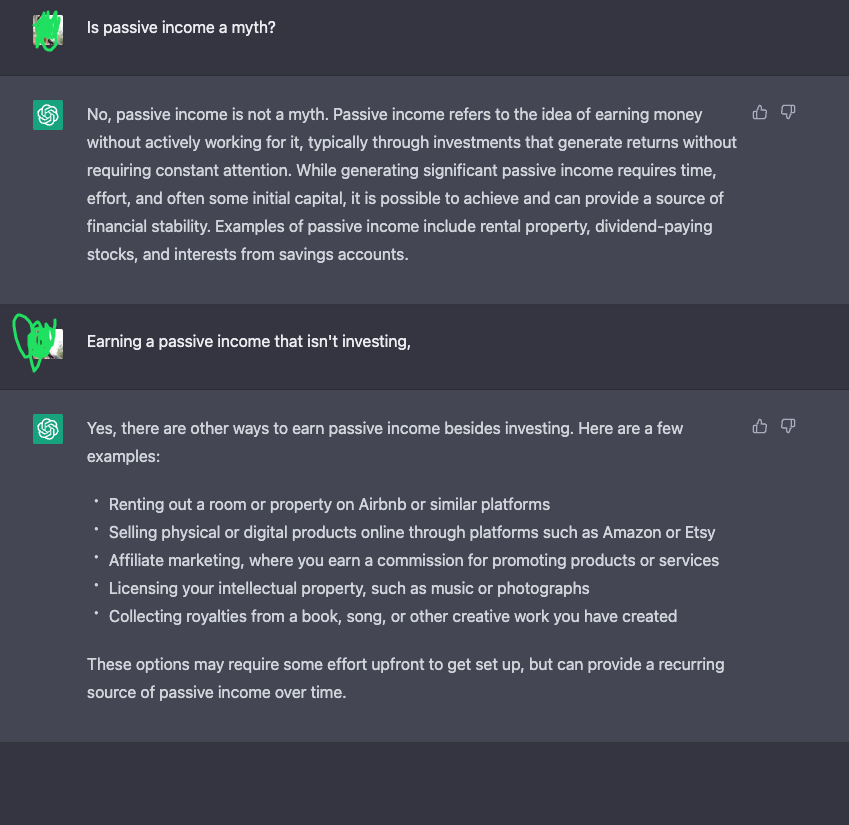Click the 'Collecting royalties from a book' bullet
Viewport: 849px width, 825px height.
click(393, 617)
